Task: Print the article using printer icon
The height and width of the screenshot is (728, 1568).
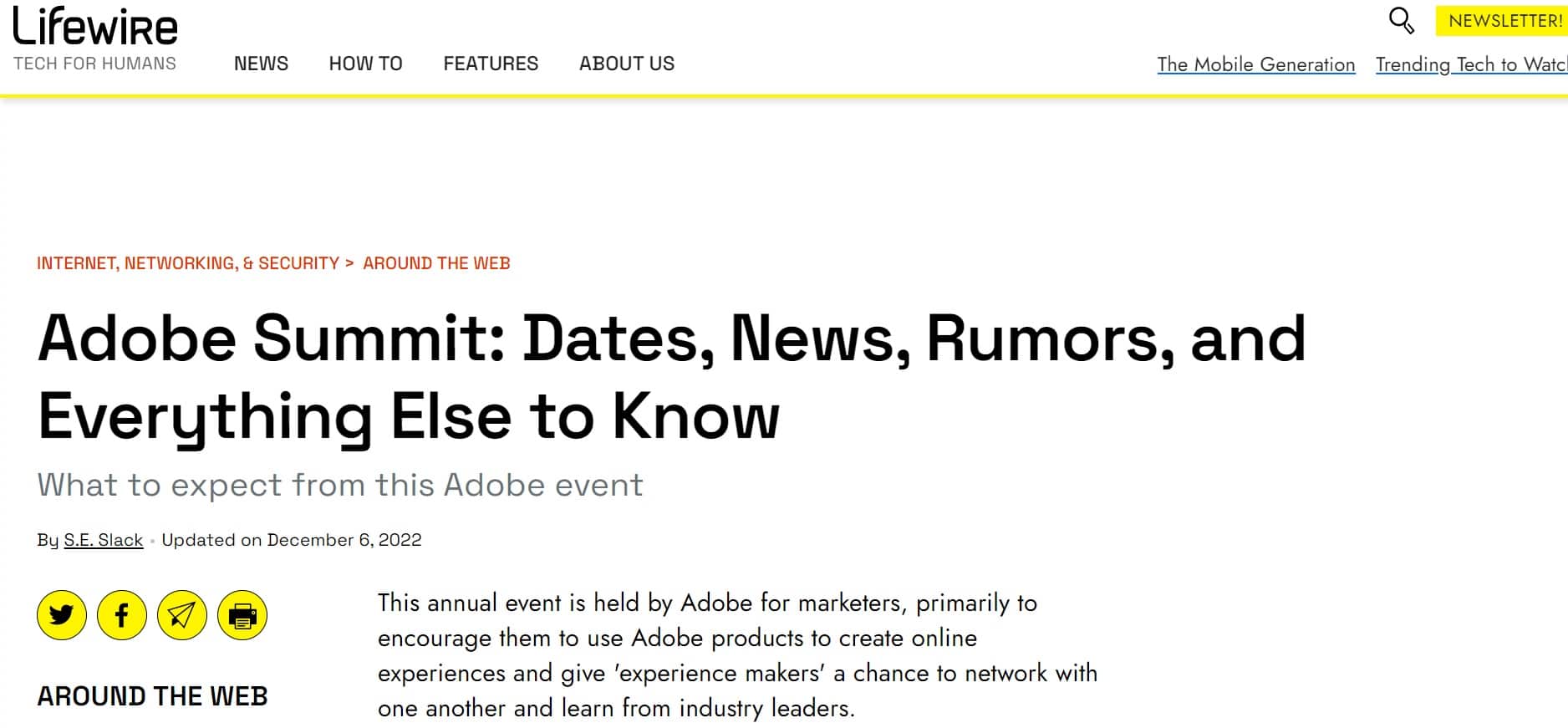Action: 242,615
